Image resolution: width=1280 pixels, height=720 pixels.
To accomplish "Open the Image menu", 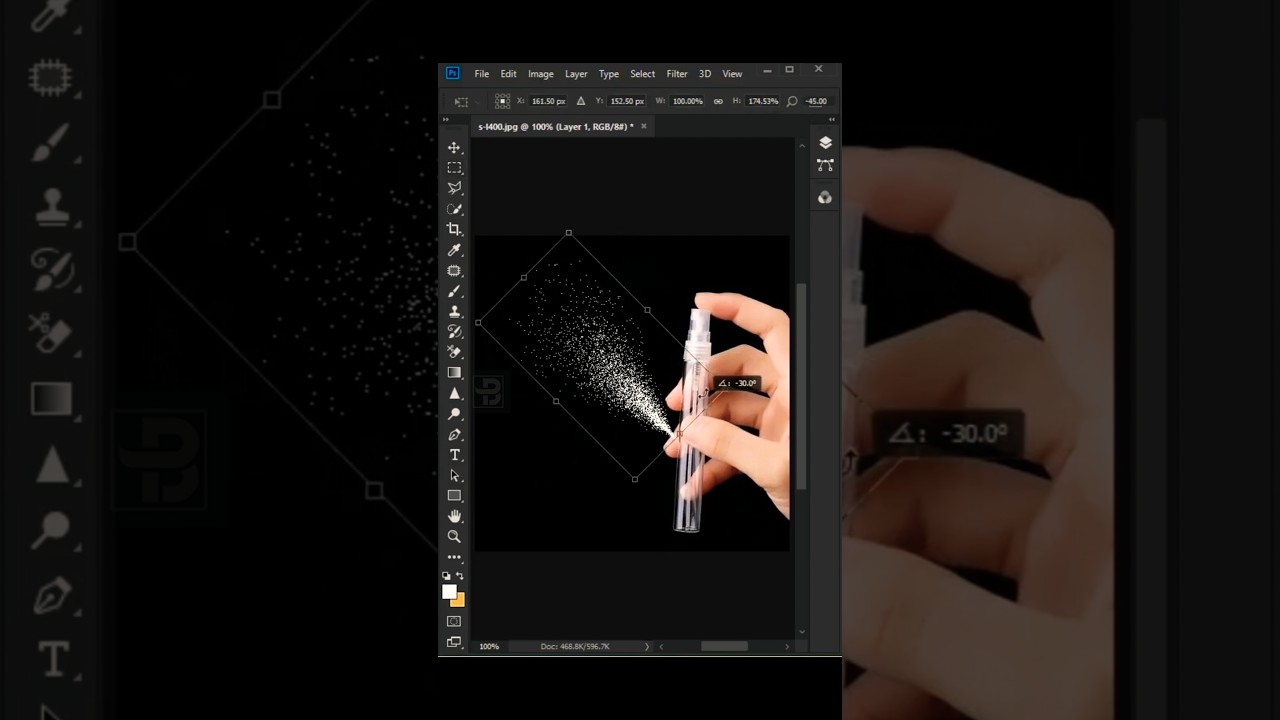I will [x=541, y=74].
